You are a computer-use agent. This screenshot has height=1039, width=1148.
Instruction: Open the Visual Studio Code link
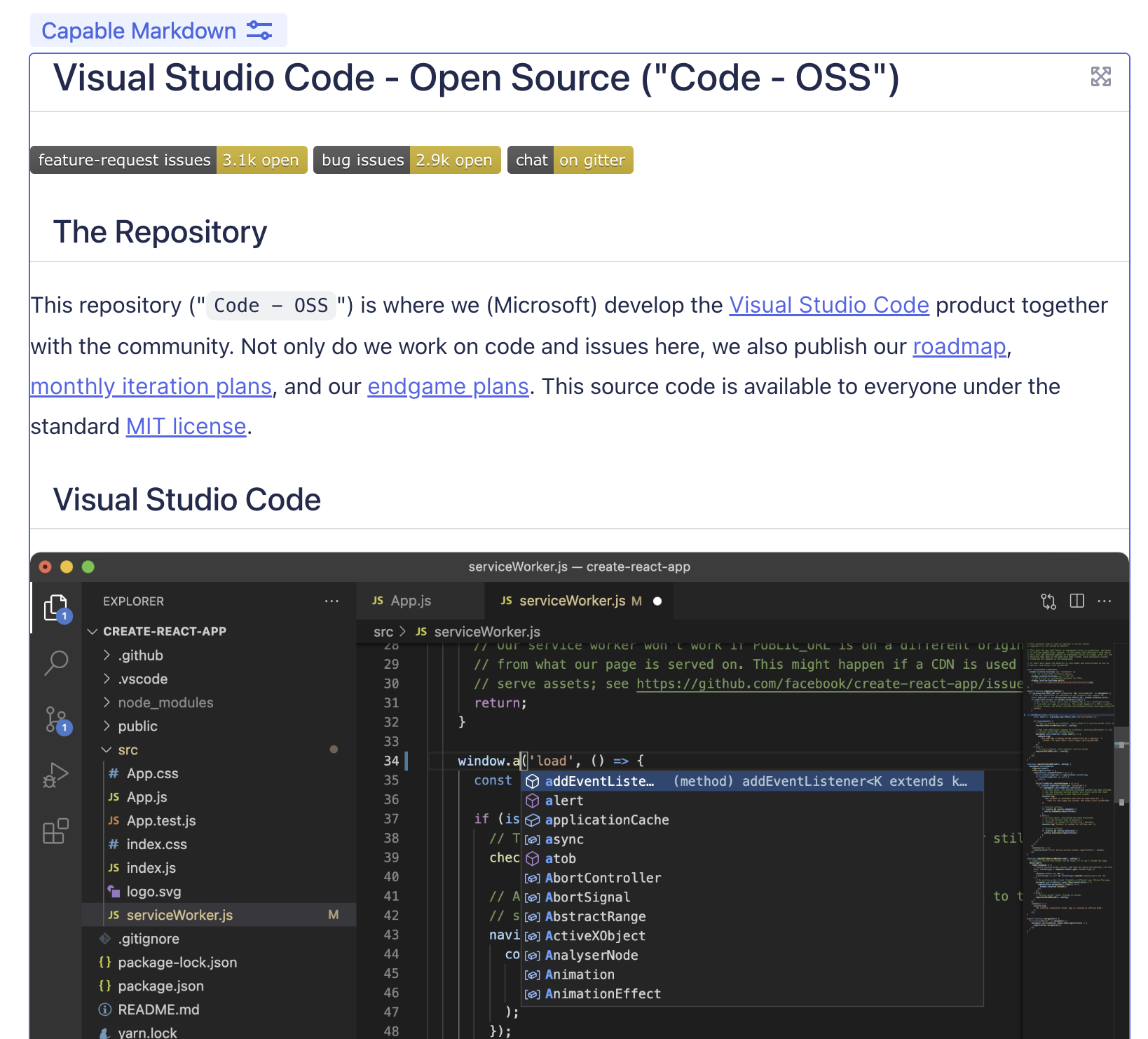tap(828, 306)
